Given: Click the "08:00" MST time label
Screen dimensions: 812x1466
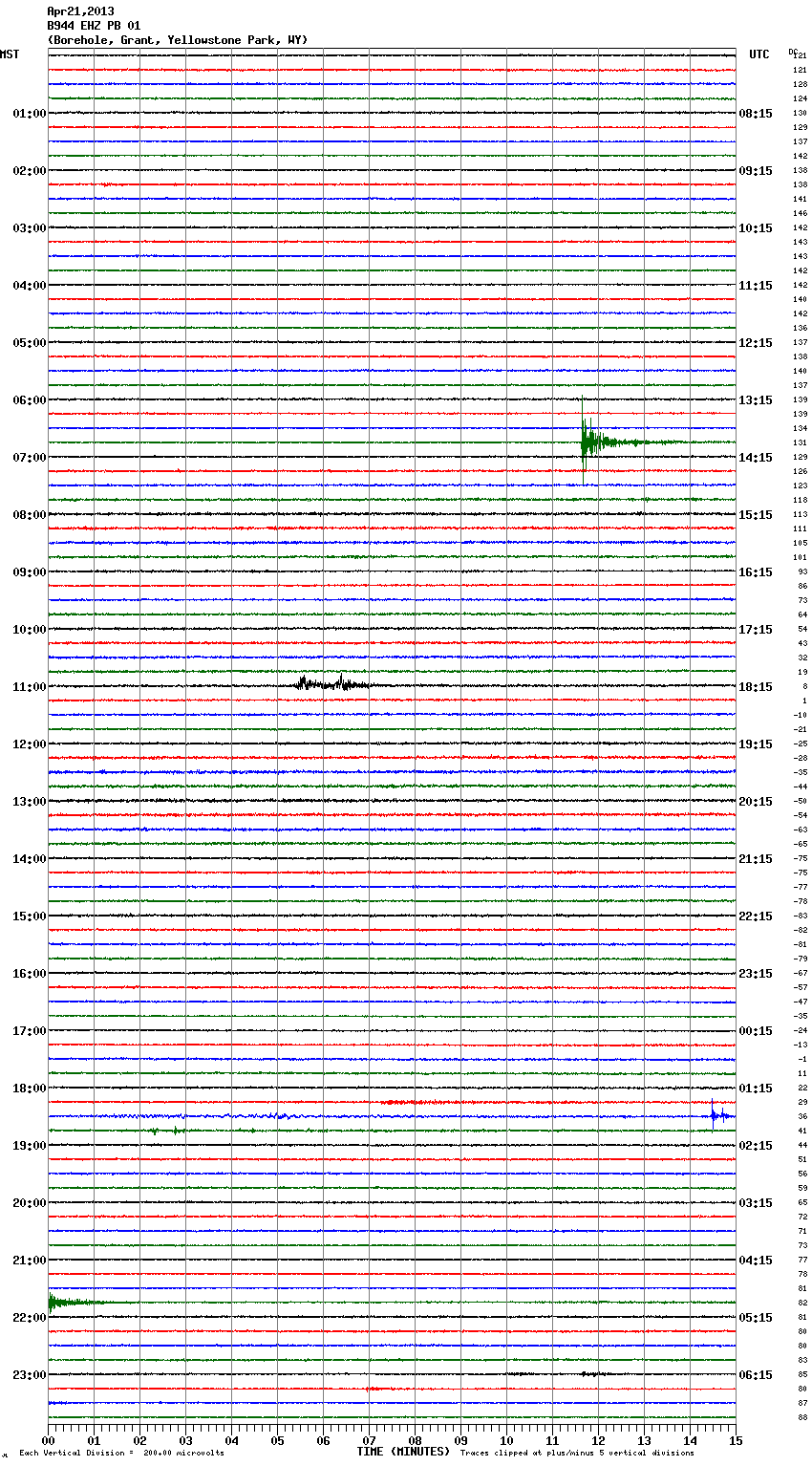Looking at the screenshot, I should point(30,515).
